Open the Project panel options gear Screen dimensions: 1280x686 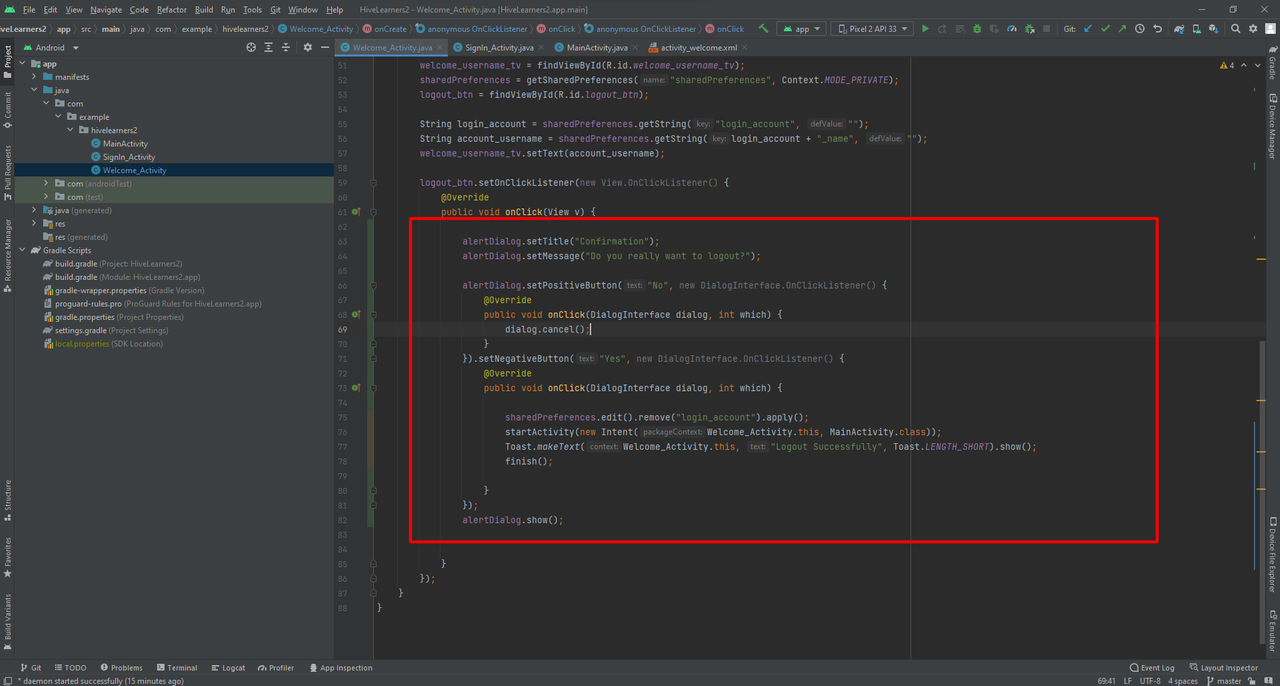(x=308, y=47)
